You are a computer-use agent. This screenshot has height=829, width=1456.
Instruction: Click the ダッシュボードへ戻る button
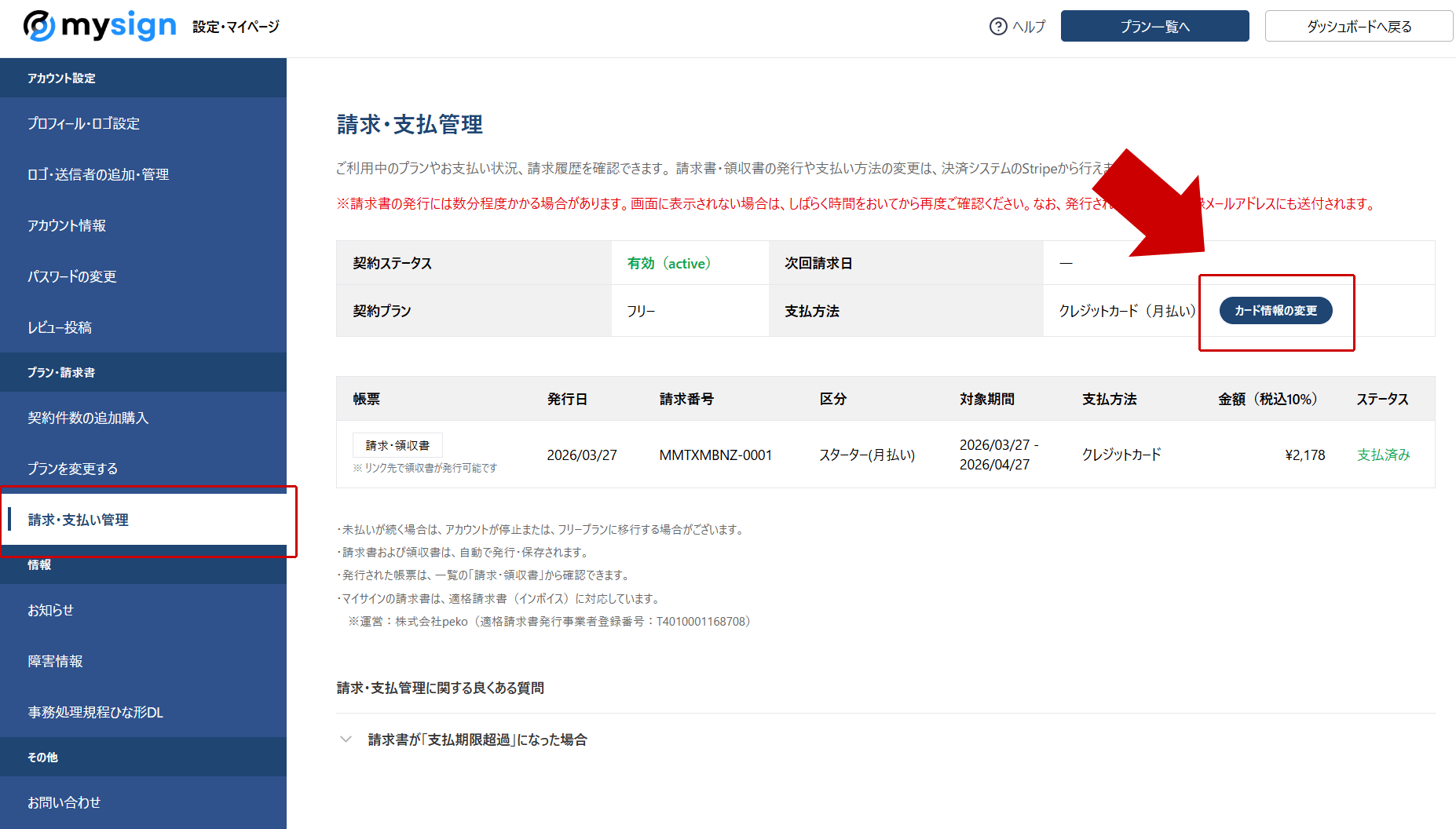pos(1359,26)
